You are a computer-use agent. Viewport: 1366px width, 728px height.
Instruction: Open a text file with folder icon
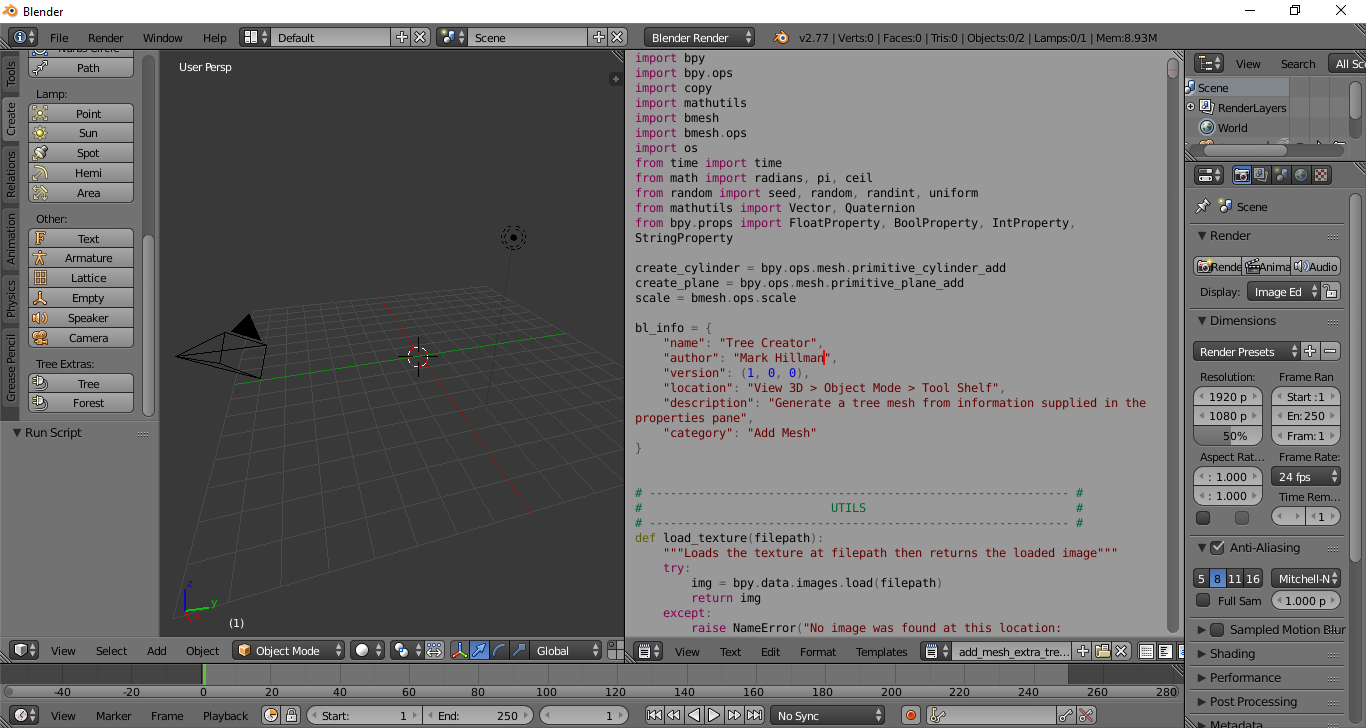(x=1102, y=651)
